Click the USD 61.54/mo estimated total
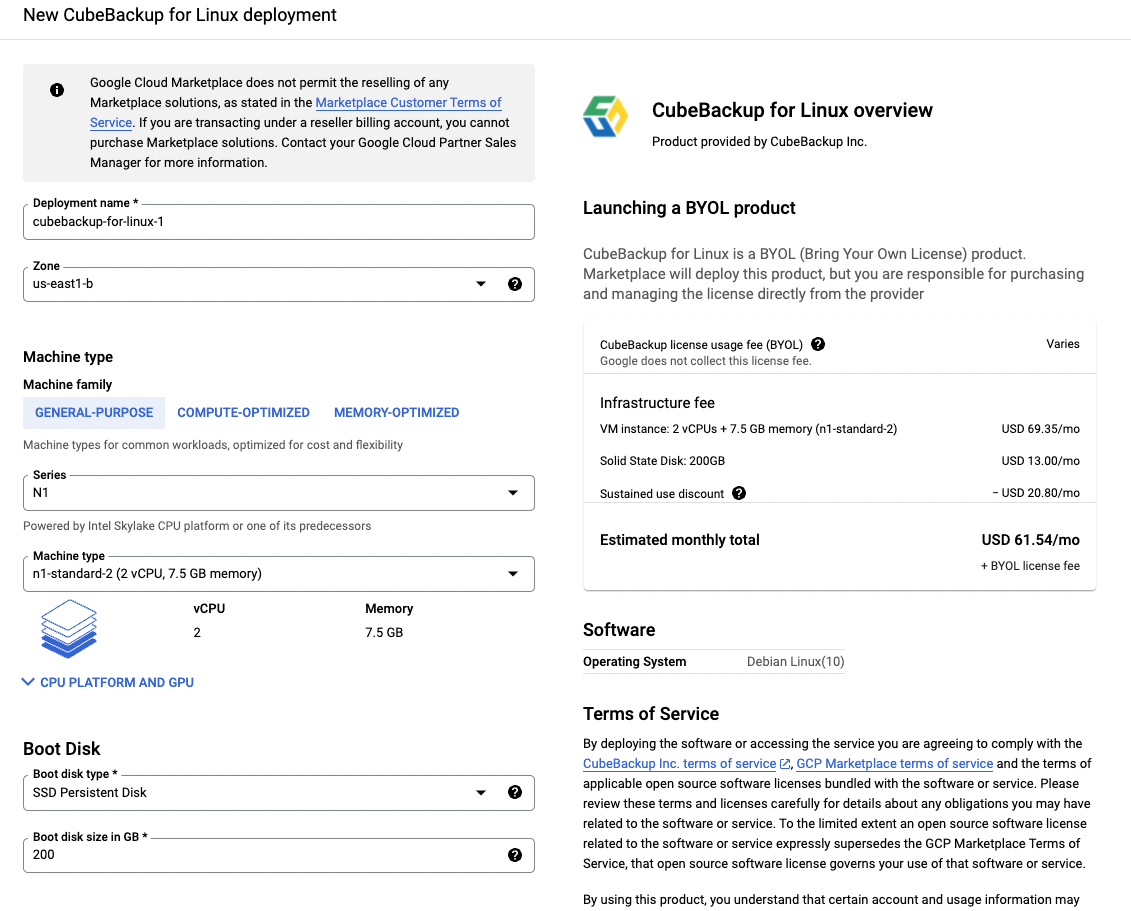 click(1030, 540)
